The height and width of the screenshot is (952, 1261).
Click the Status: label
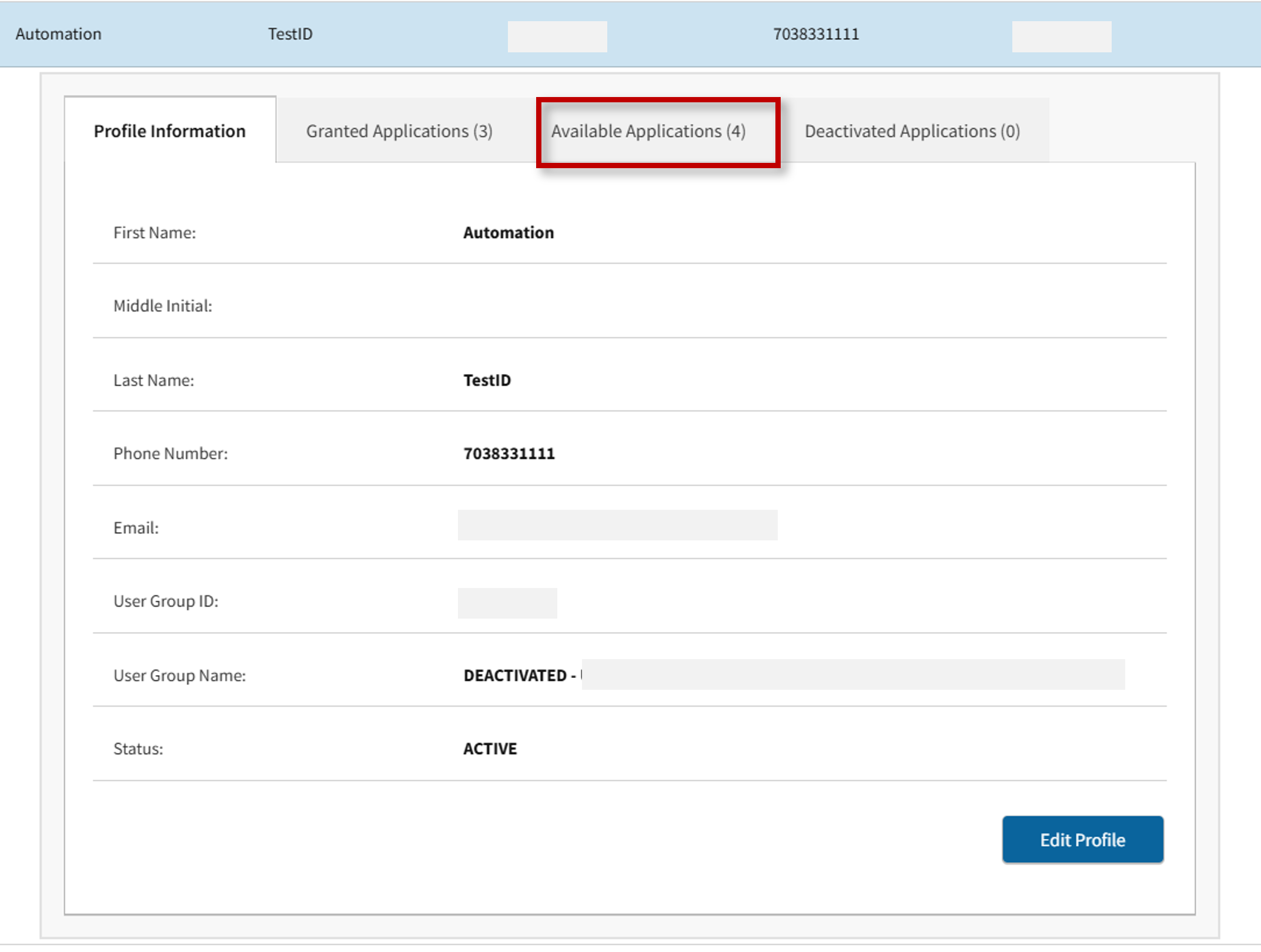coord(138,749)
